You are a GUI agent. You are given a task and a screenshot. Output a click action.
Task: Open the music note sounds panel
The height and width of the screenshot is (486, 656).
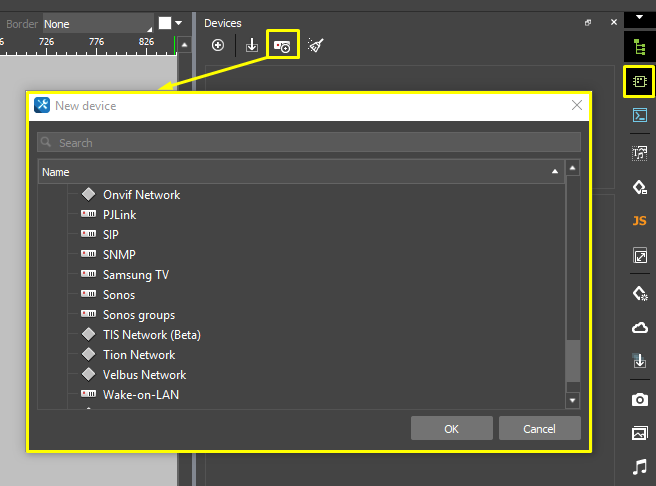[639, 467]
